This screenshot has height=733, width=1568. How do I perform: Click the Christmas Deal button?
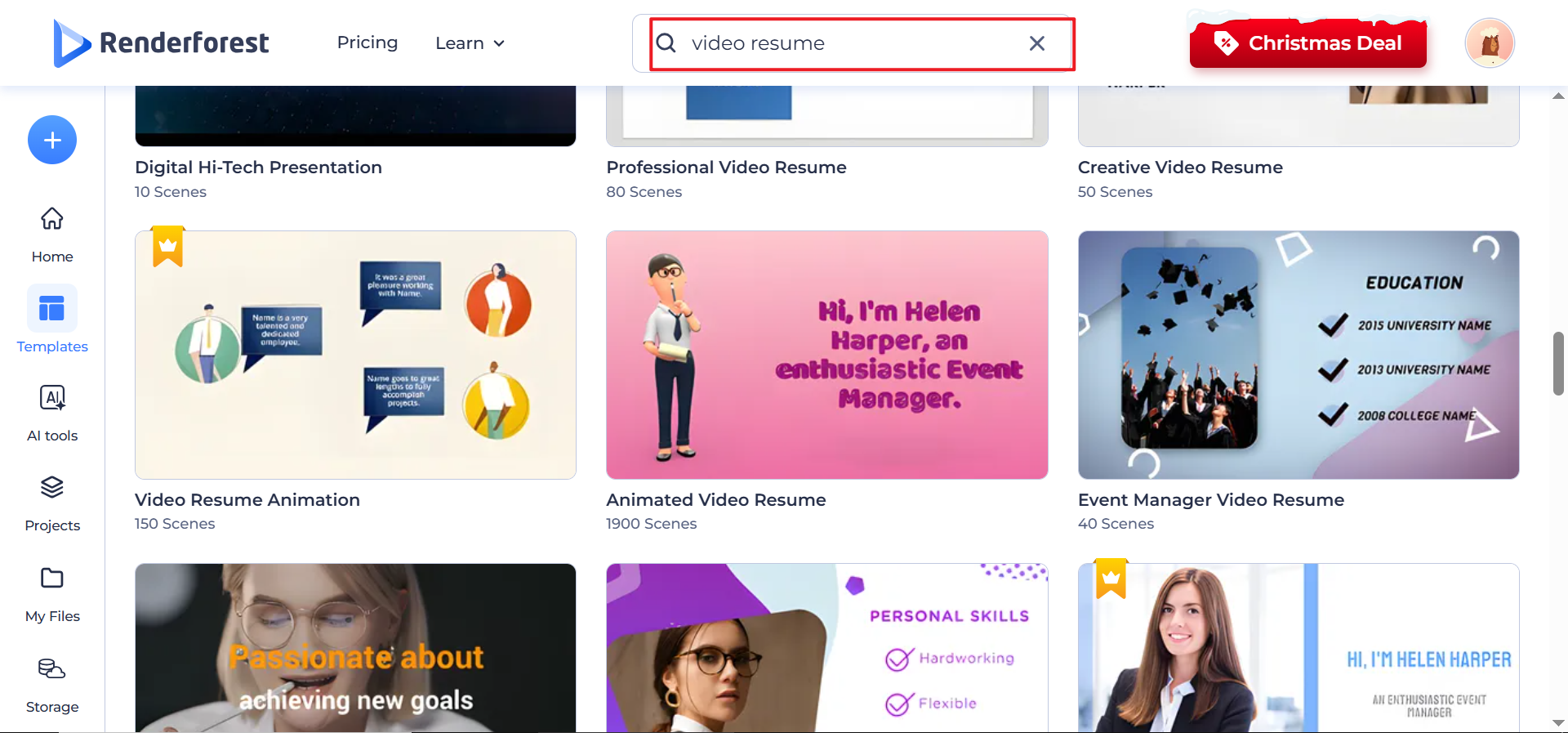click(x=1307, y=43)
